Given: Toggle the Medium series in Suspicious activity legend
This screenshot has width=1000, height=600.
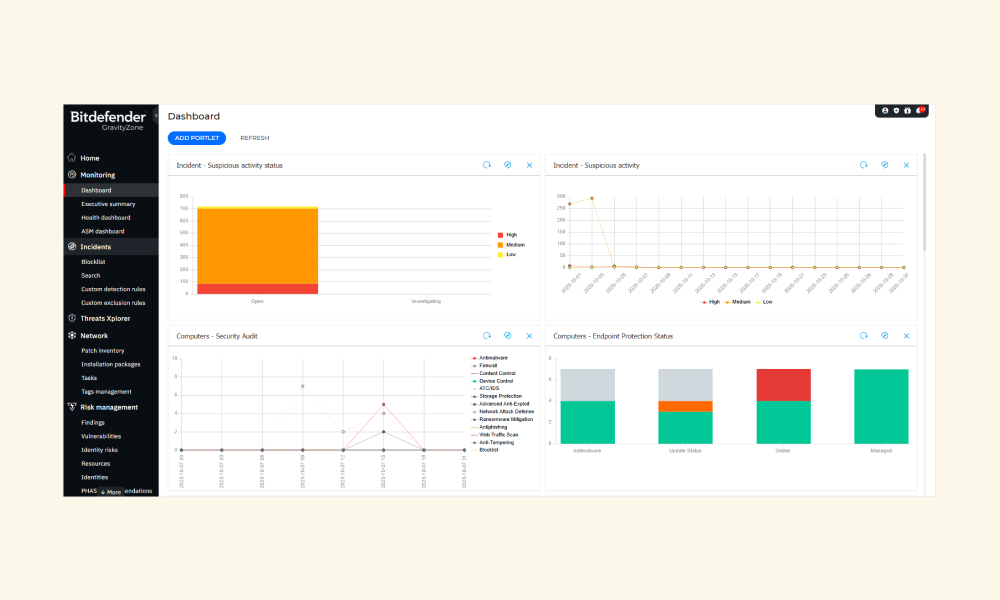Looking at the screenshot, I should (737, 302).
